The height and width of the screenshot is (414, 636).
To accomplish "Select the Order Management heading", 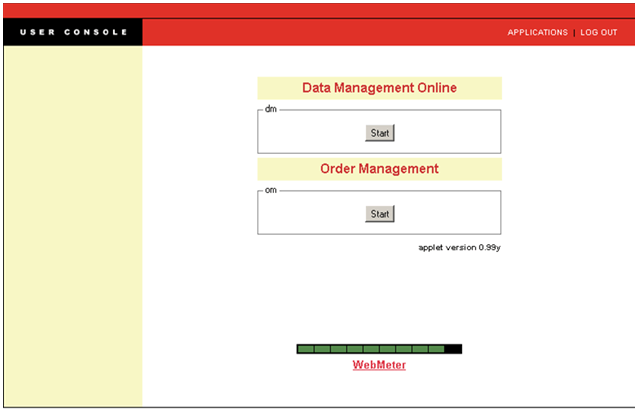I will [x=379, y=169].
